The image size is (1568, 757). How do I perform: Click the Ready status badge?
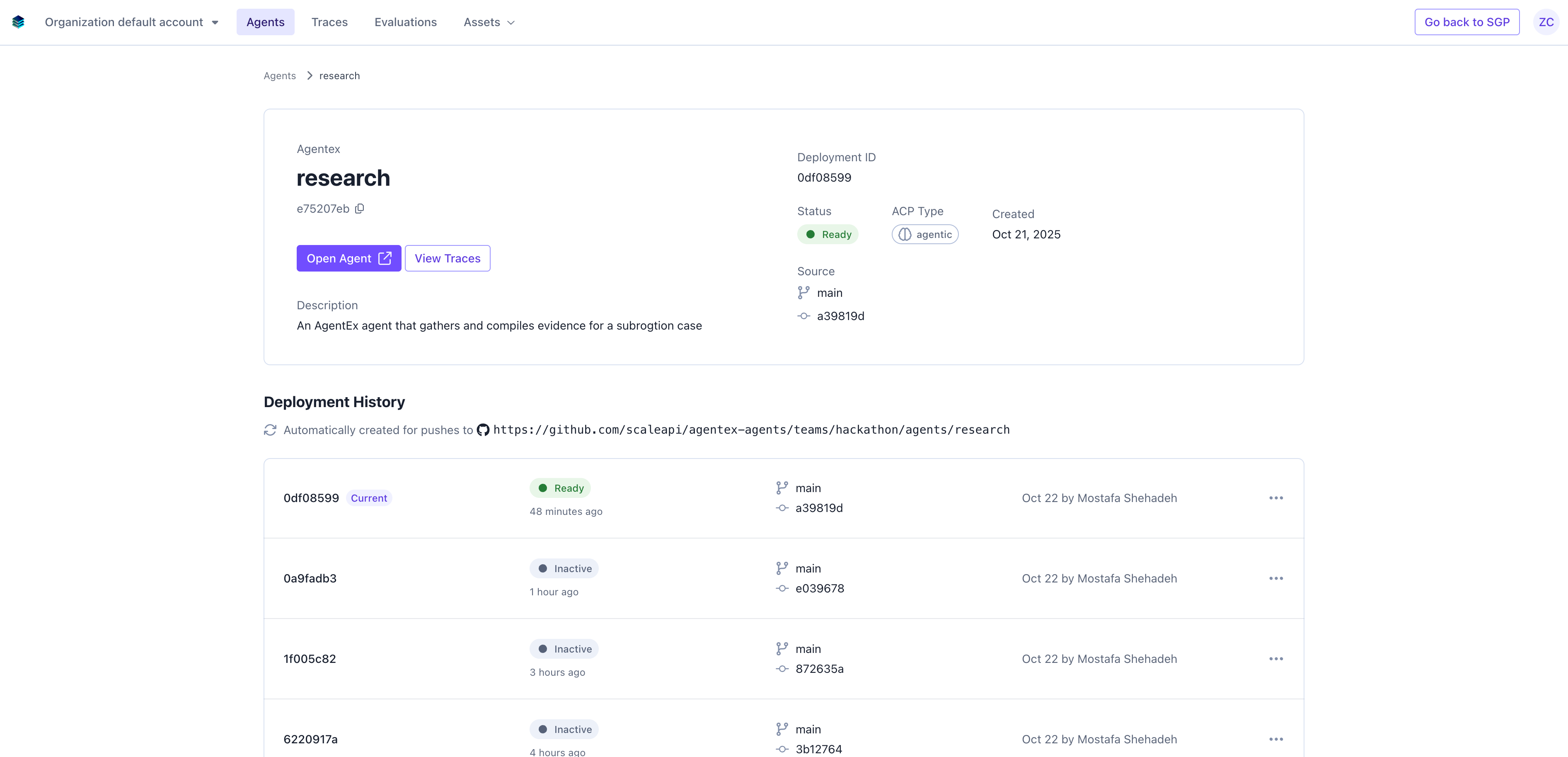coord(828,234)
